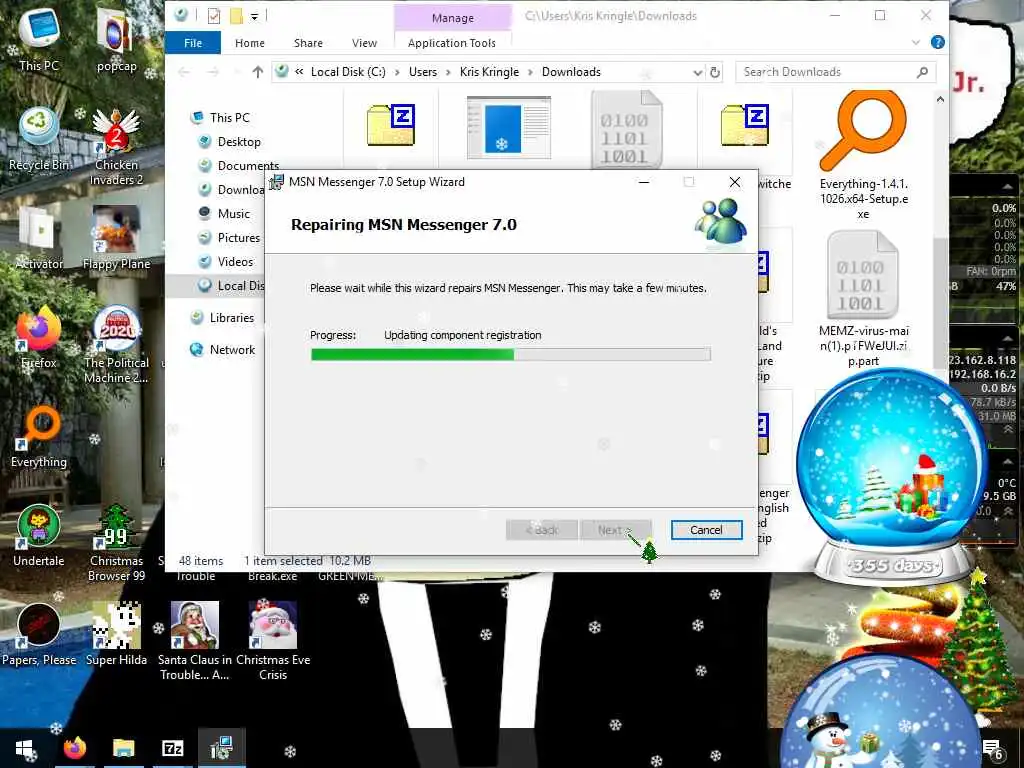
Task: Launch Chicken Invaders 2 shortcut
Action: pos(116,147)
